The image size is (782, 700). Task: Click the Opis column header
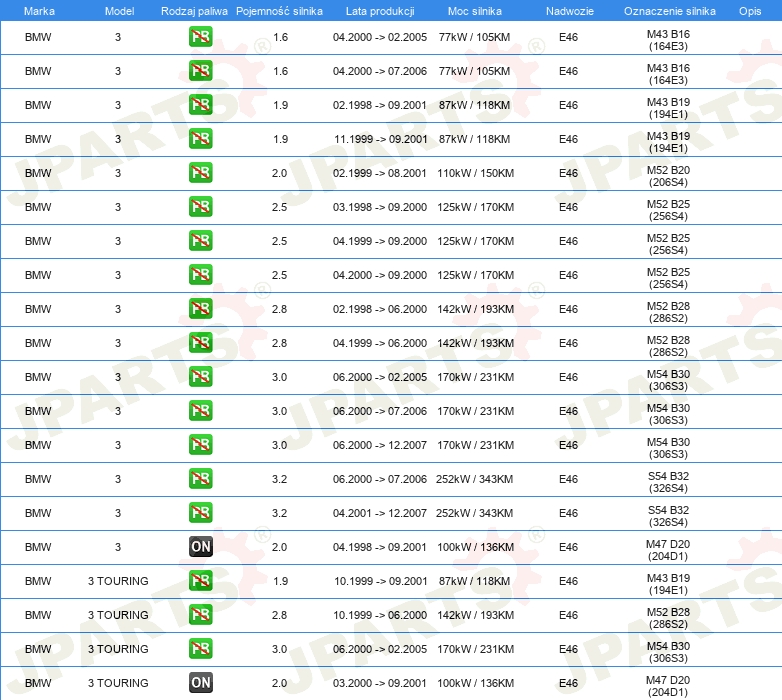(749, 11)
